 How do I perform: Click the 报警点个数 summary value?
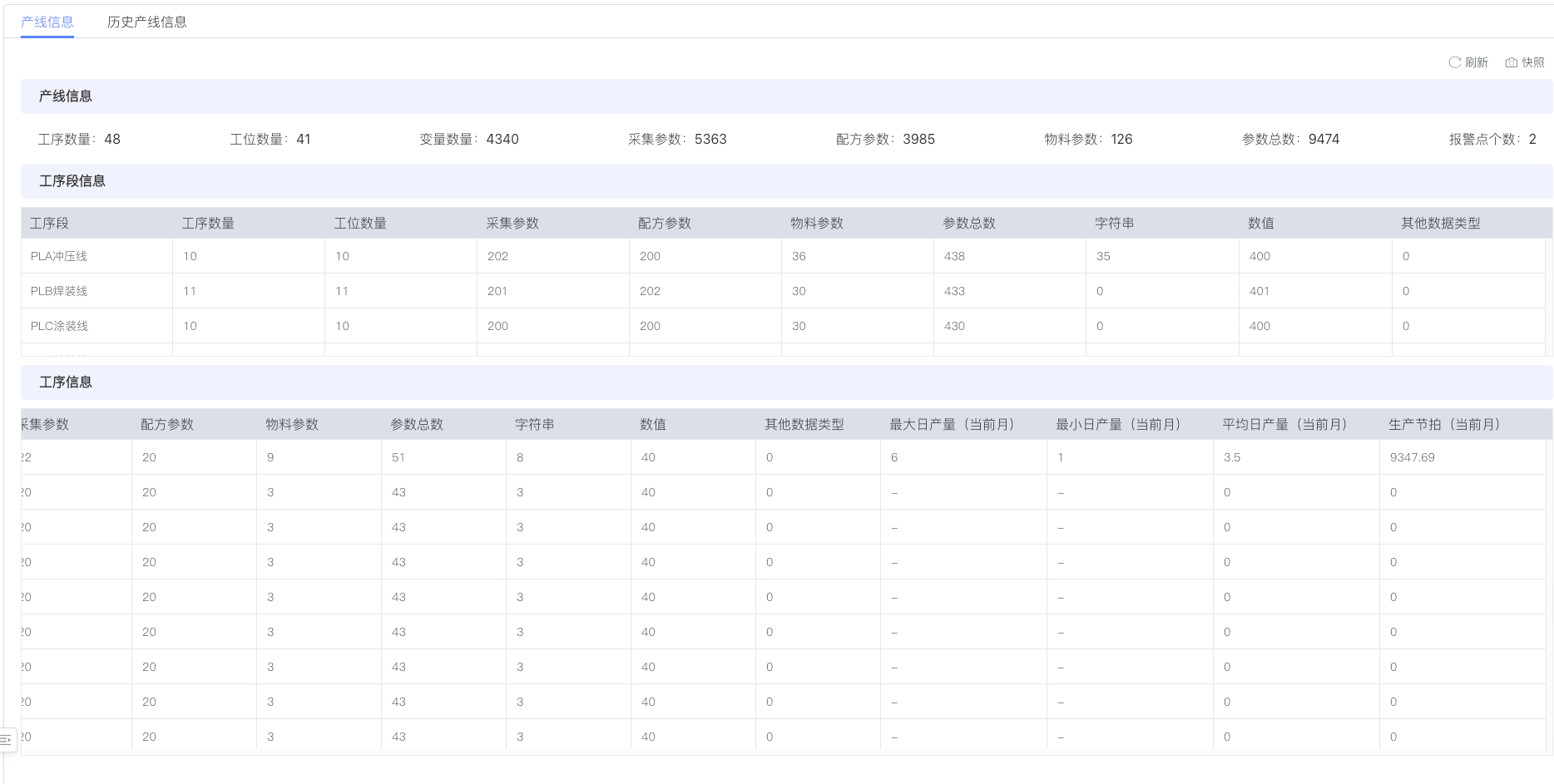(1532, 139)
